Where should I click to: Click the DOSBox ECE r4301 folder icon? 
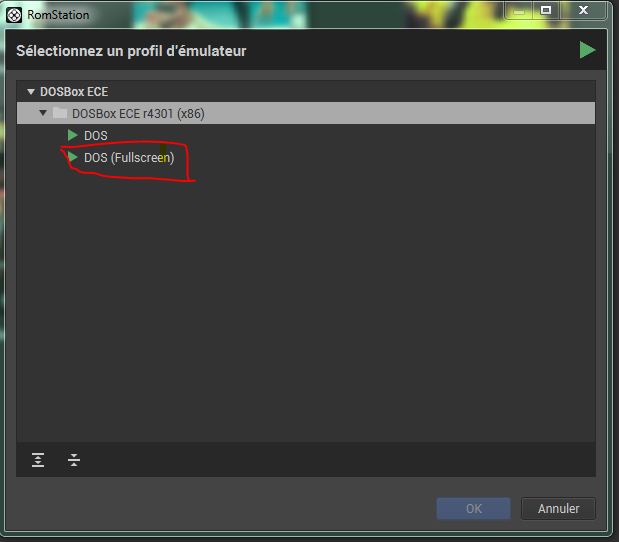pos(60,113)
